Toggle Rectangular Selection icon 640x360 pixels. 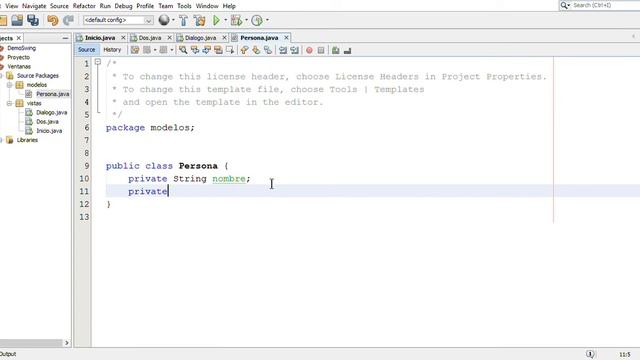click(230, 50)
